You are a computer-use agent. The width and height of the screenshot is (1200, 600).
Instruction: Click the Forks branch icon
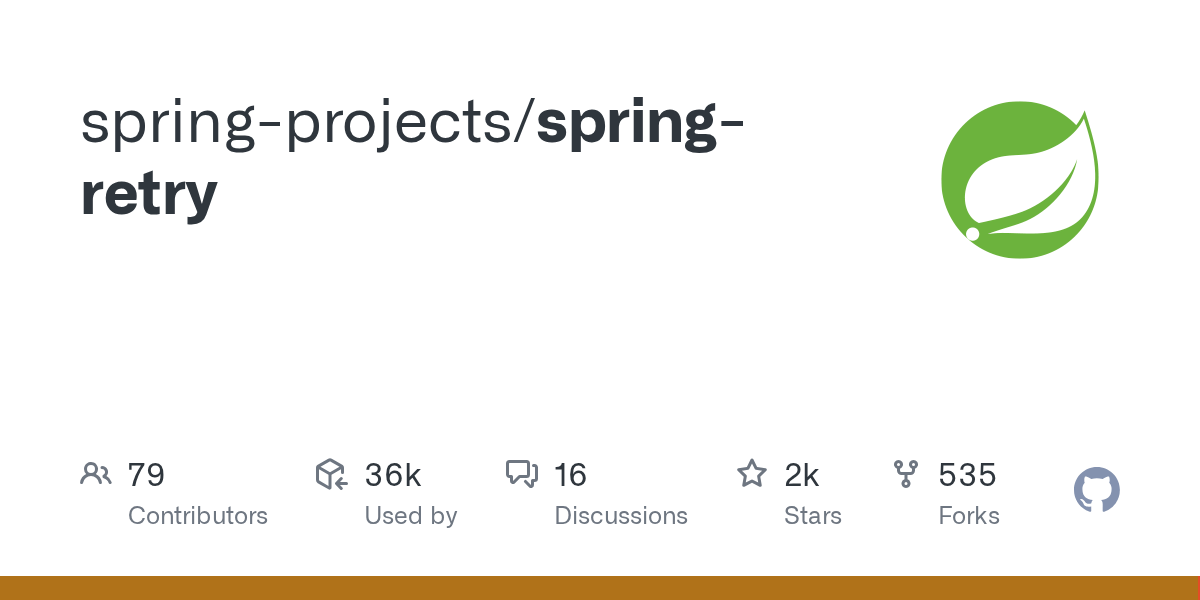click(x=906, y=474)
